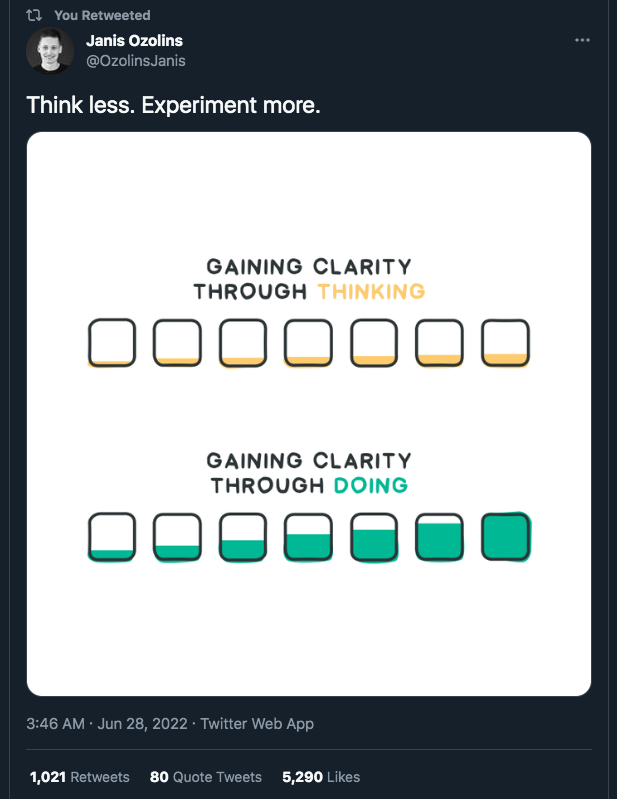Click the Twitter Web App source link
Viewport: 617px width, 799px height.
257,724
